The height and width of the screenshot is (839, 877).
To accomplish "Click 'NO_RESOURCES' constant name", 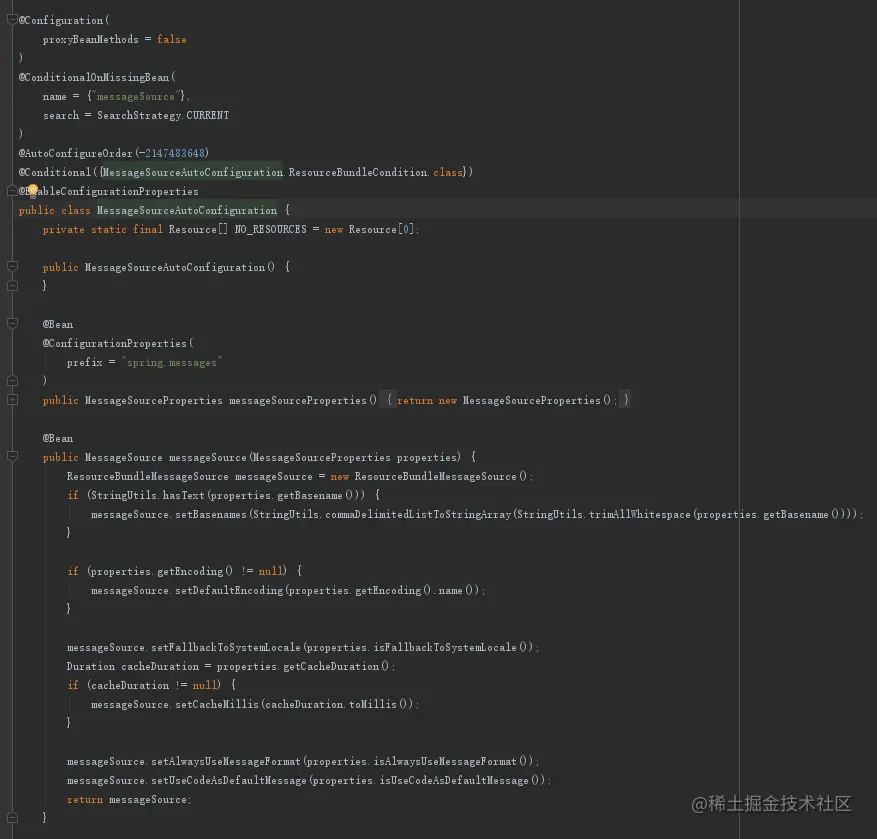I will click(x=270, y=229).
